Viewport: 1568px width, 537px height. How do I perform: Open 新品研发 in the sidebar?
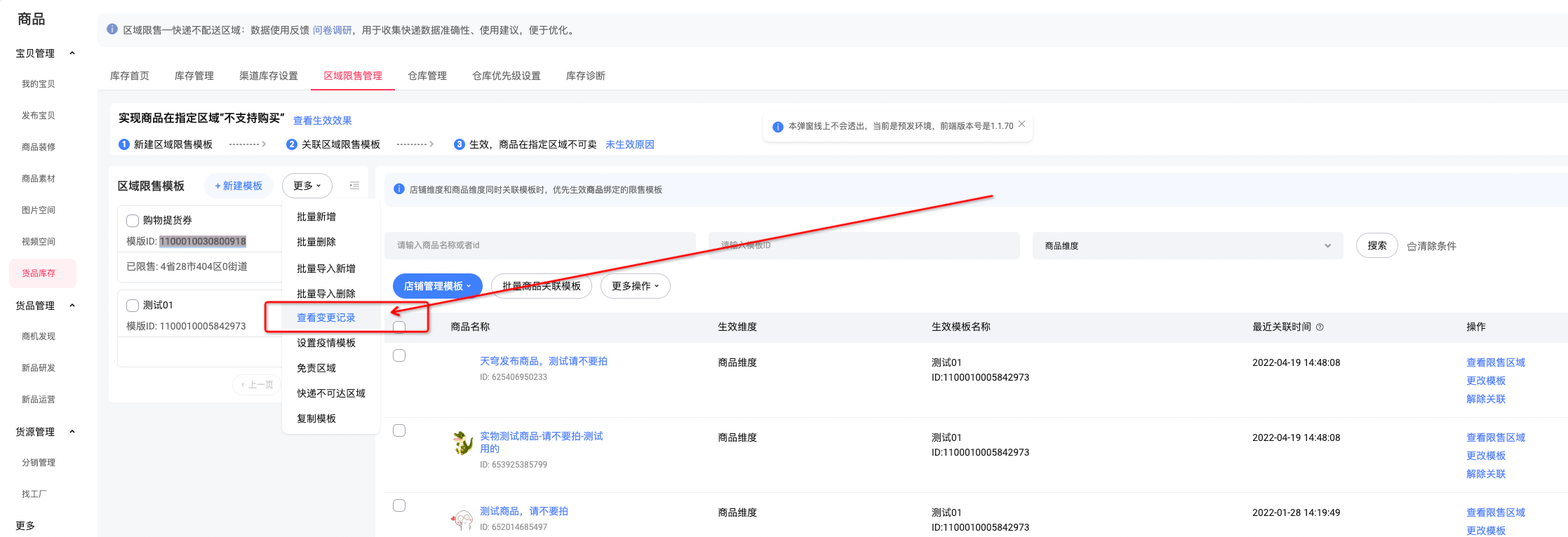tap(39, 368)
